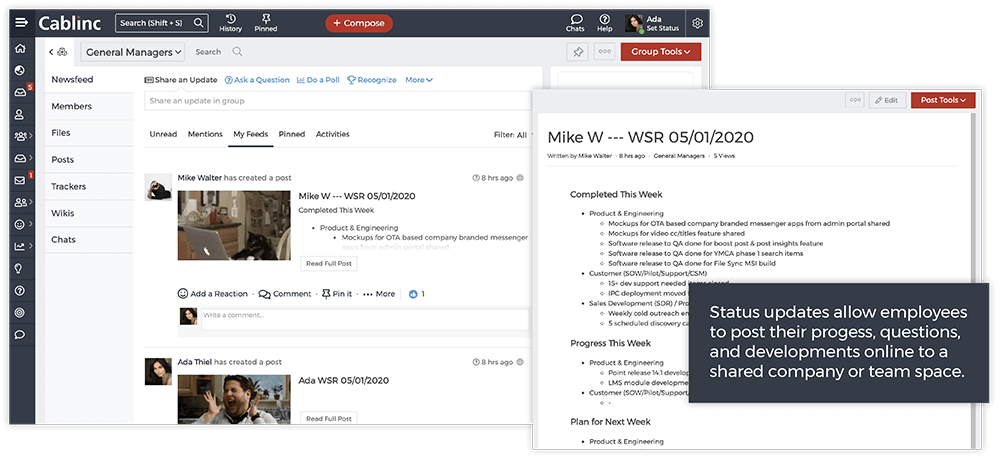Open the globe icon in left sidebar
The image size is (1000, 460).
[x=20, y=71]
